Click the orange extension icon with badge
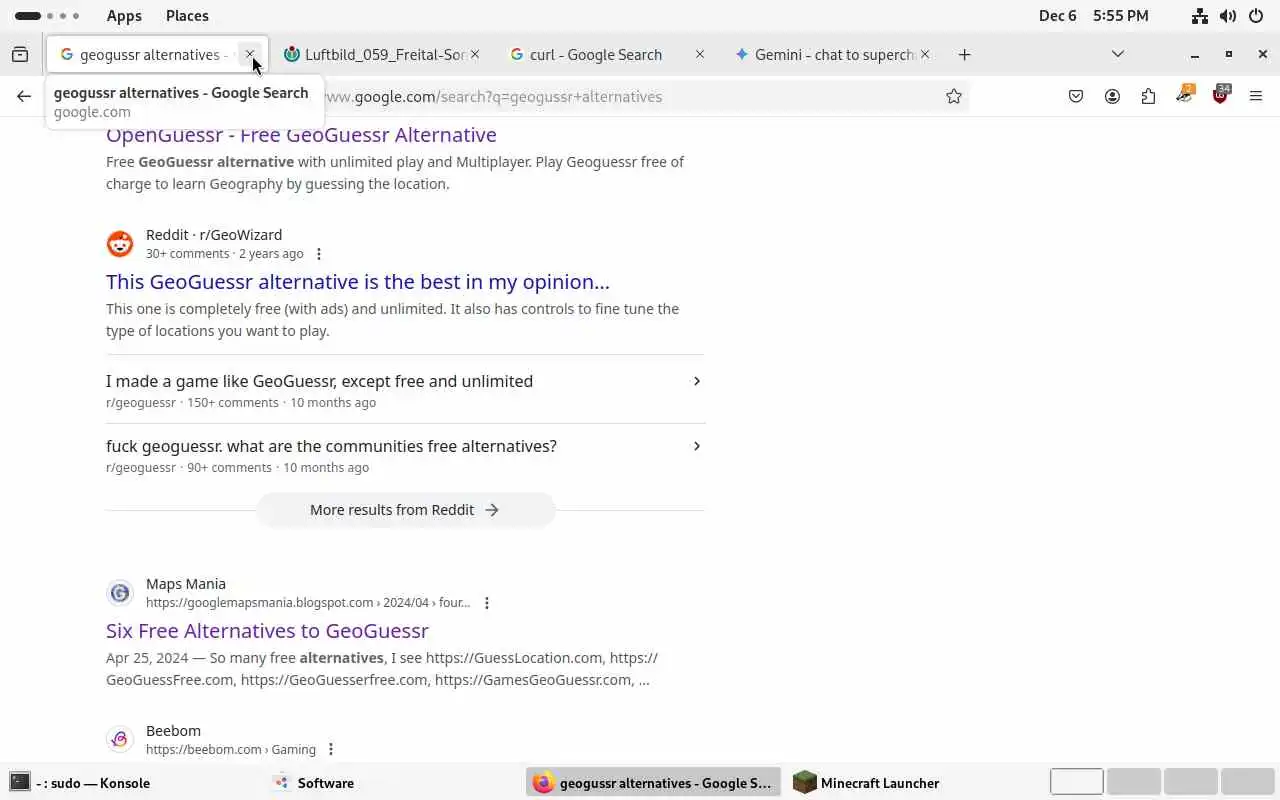The image size is (1280, 800). coord(1185,95)
